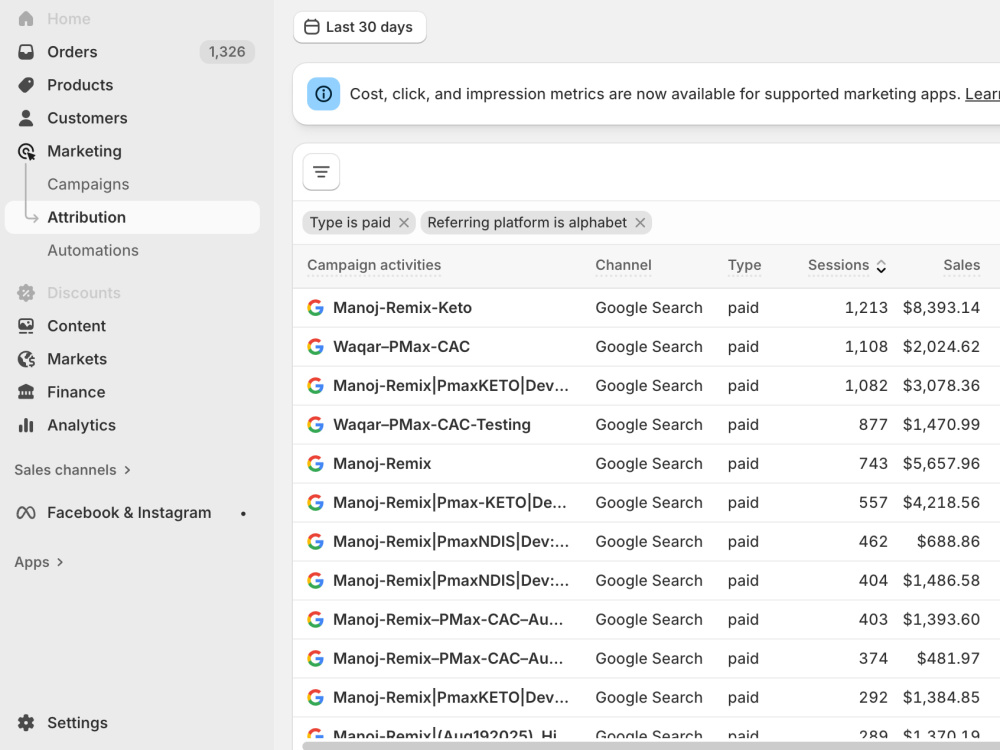
Task: Click the horizontal scrollbar below the table
Action: click(651, 746)
